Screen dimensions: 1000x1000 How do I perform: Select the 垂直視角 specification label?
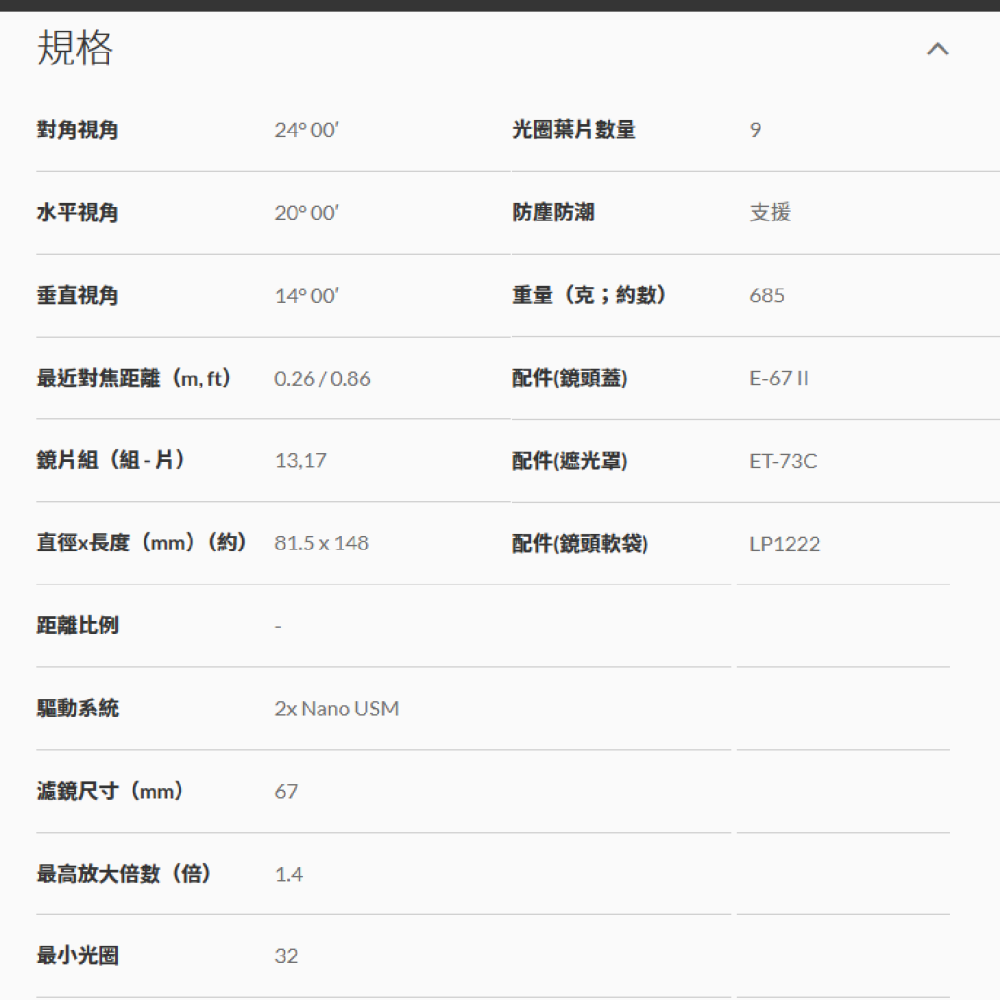76,295
